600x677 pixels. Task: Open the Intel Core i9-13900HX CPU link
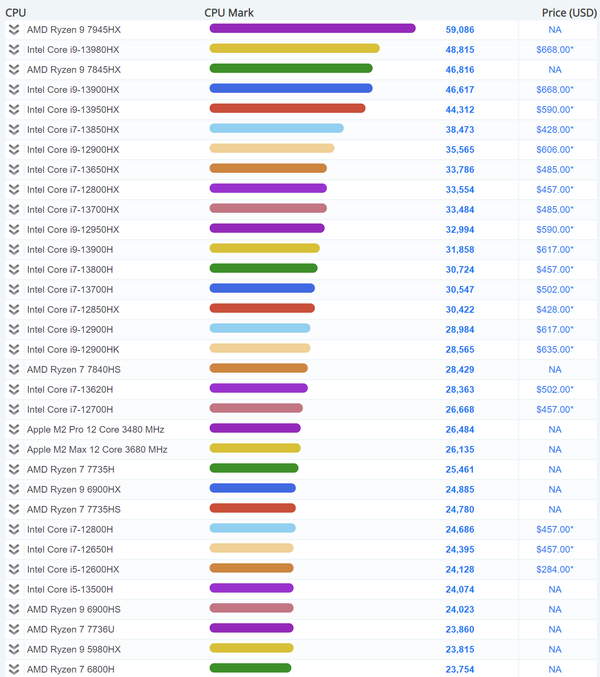tap(73, 90)
